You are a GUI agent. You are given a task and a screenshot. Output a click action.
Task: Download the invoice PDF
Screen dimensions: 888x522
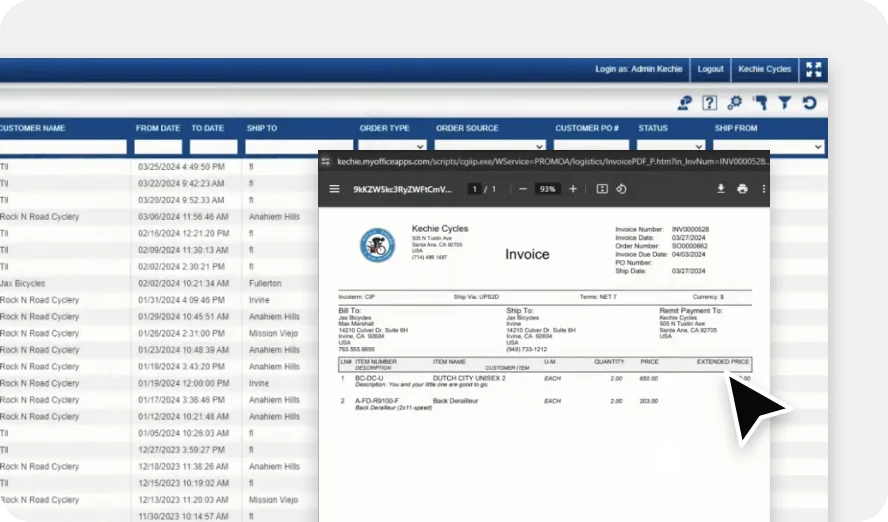coord(720,189)
